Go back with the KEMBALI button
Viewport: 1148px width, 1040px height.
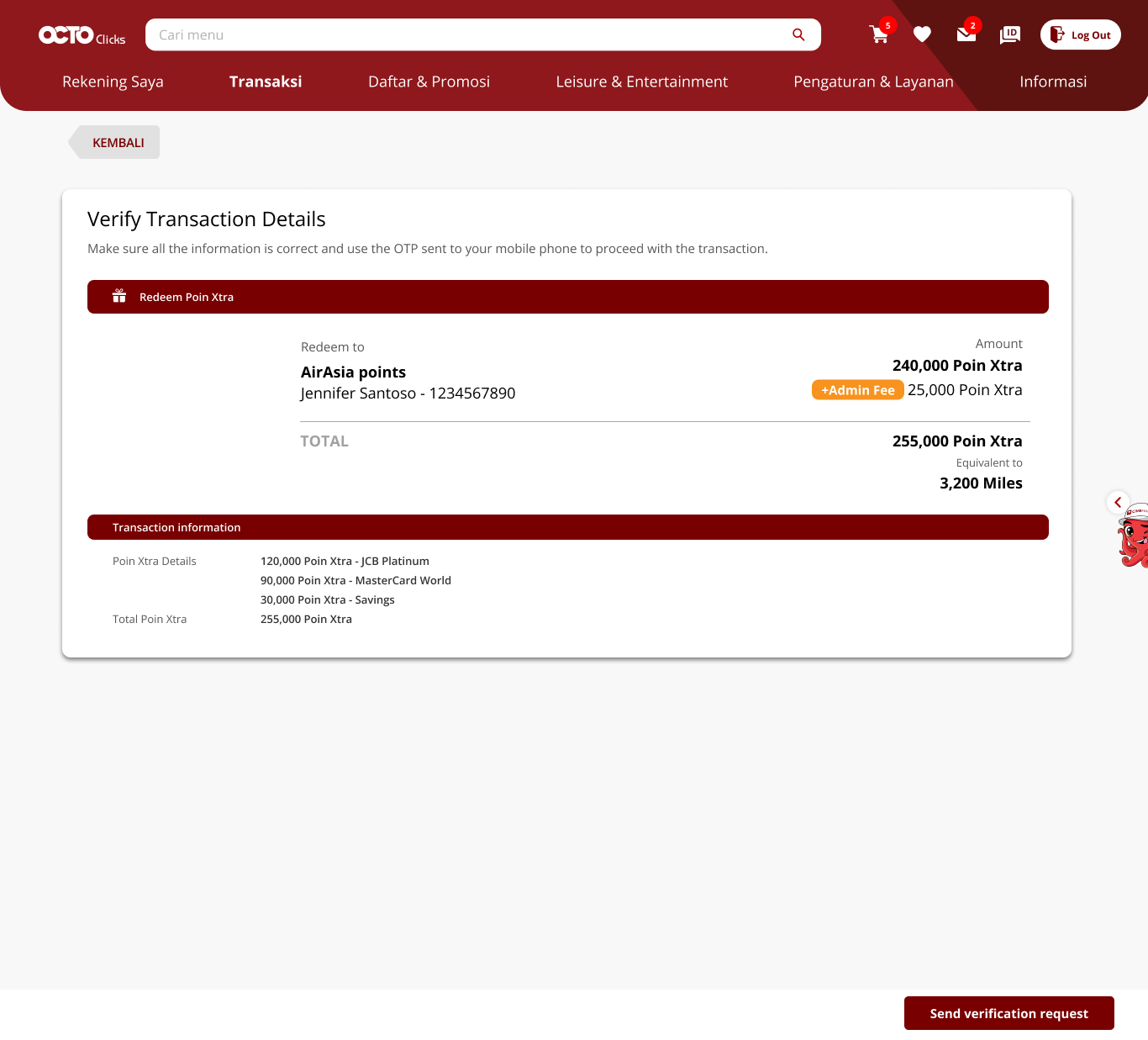click(x=117, y=143)
